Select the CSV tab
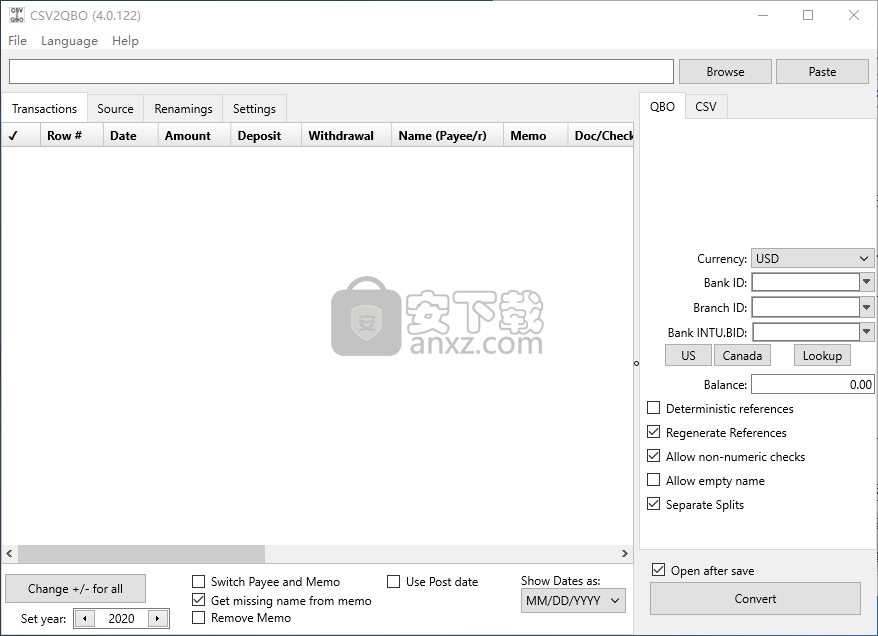The image size is (878, 636). [706, 106]
